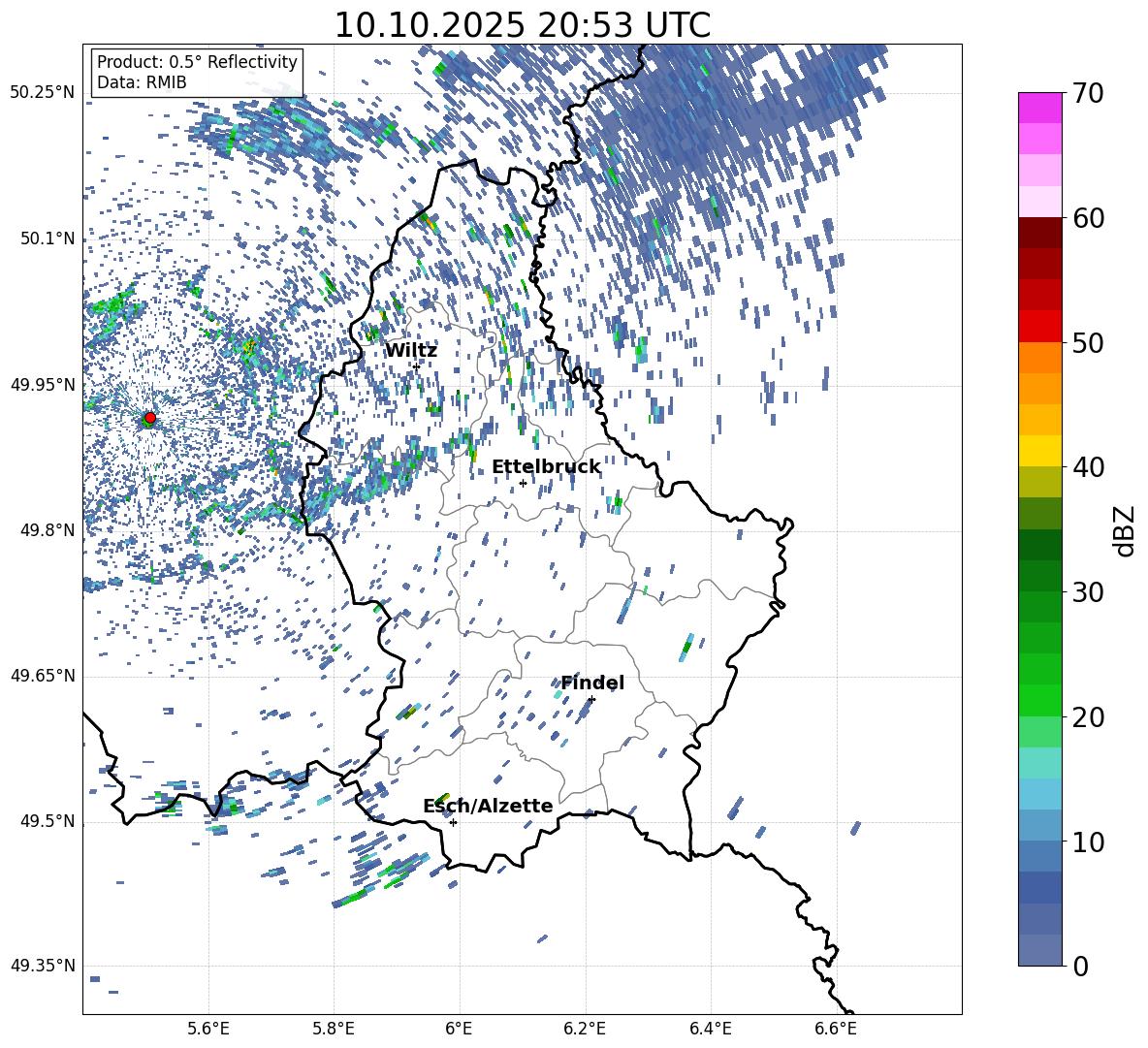Click the colorbar tick label 70
The width and height of the screenshot is (1148, 1048).
coord(1088,94)
